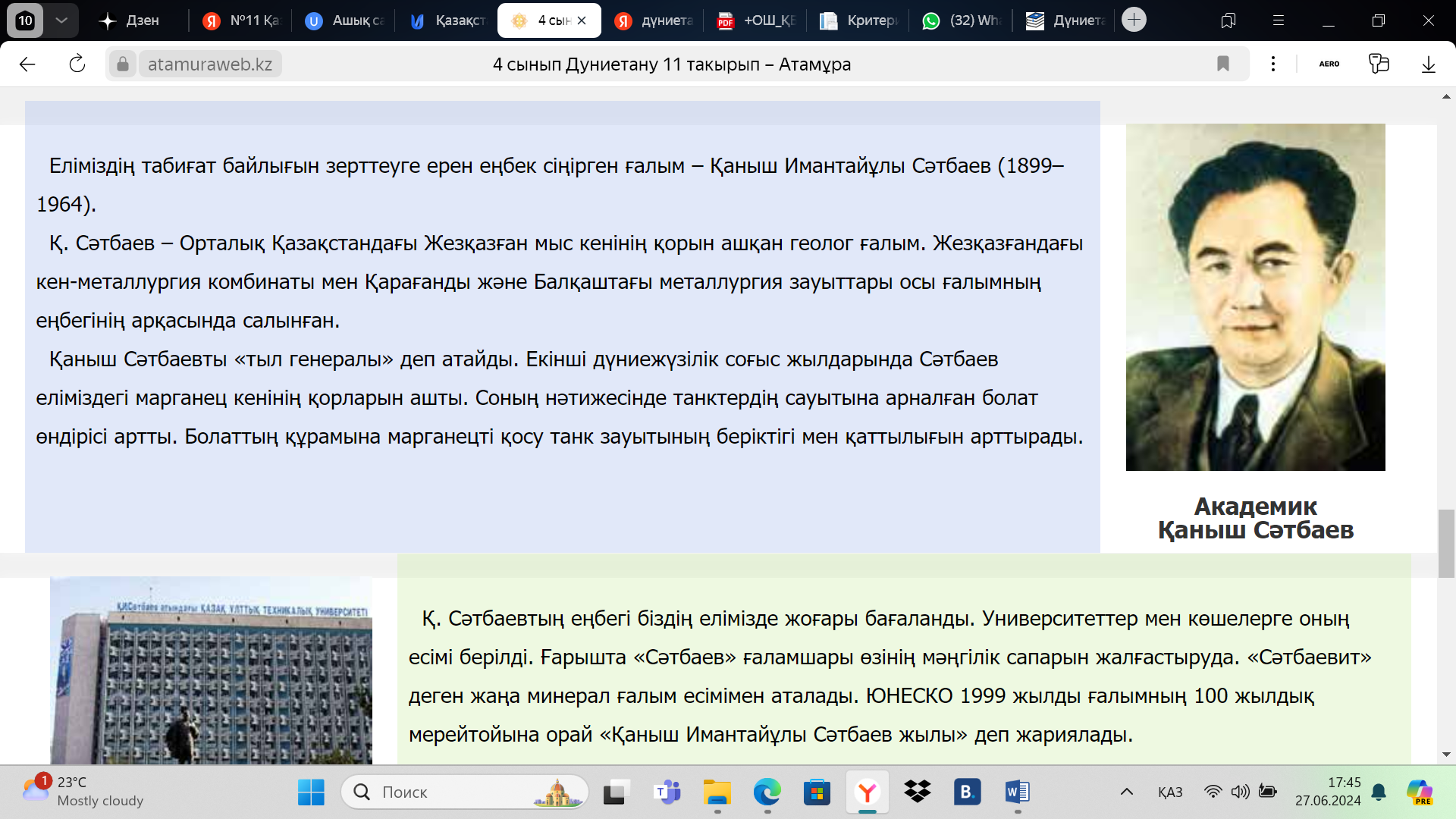The height and width of the screenshot is (819, 1456).
Task: Switch the ҚАЗ keyboard language indicator
Action: [x=1170, y=792]
